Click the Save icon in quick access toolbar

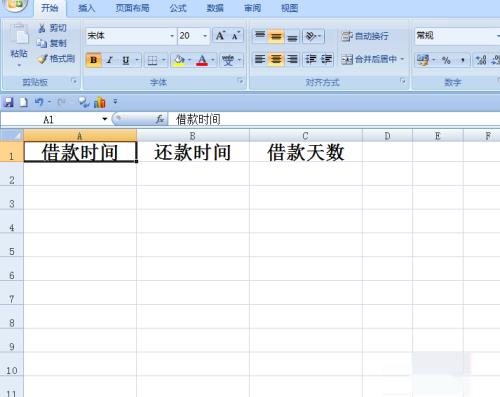8,102
